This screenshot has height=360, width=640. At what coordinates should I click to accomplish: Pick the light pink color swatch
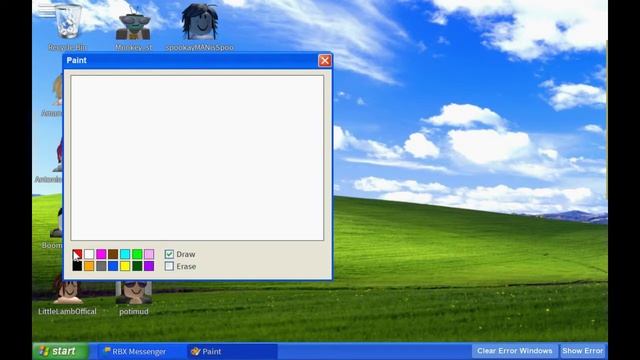(x=149, y=254)
